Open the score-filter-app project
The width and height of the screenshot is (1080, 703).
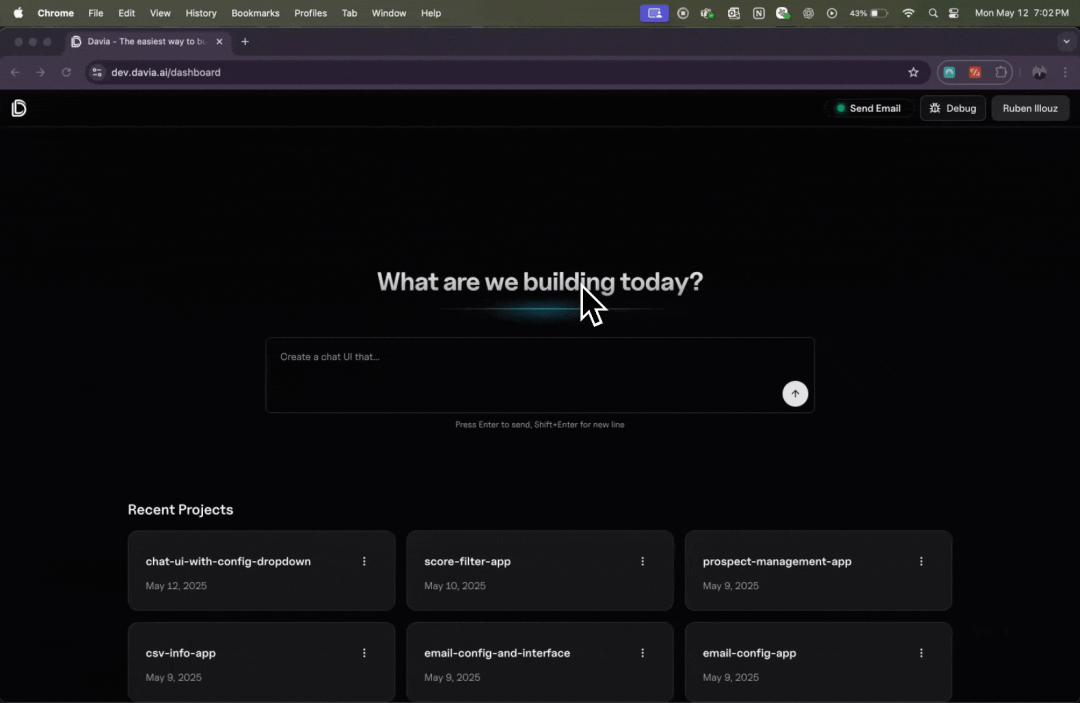click(x=539, y=570)
